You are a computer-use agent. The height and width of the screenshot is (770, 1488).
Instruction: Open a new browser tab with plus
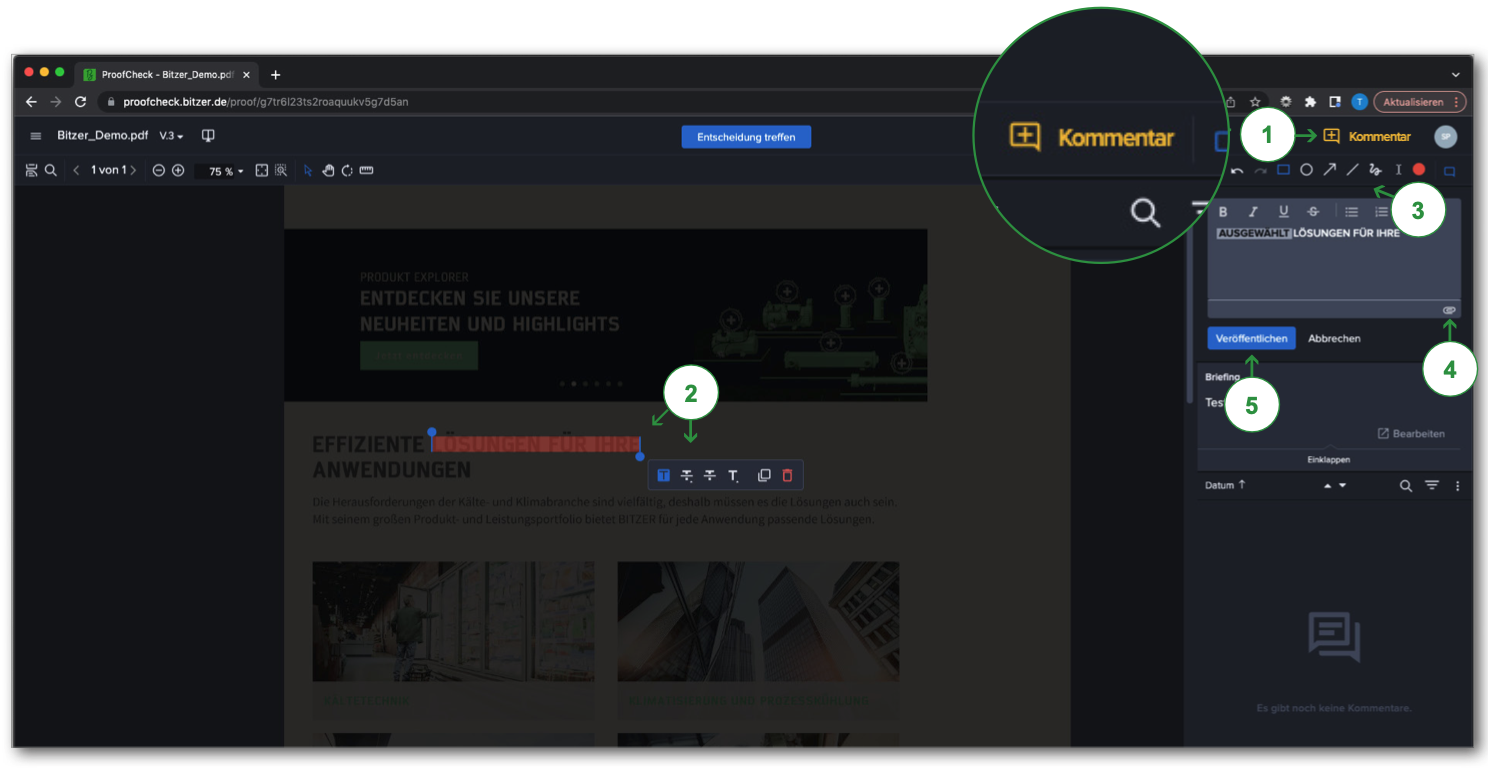pyautogui.click(x=276, y=75)
